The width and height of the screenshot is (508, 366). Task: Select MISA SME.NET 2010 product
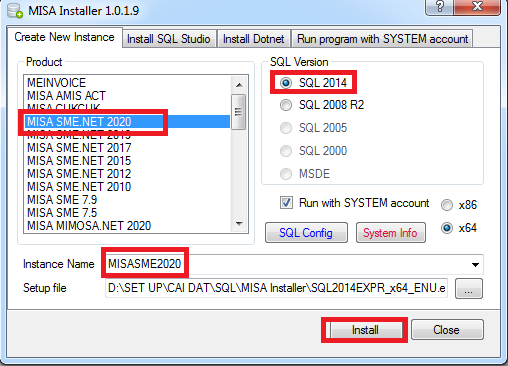coord(127,187)
